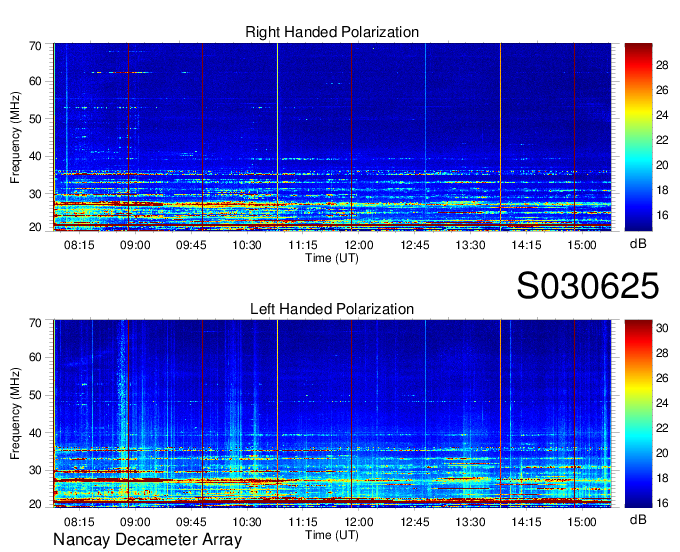Click the '11:15' time tick under Left Handed plot

303,522
